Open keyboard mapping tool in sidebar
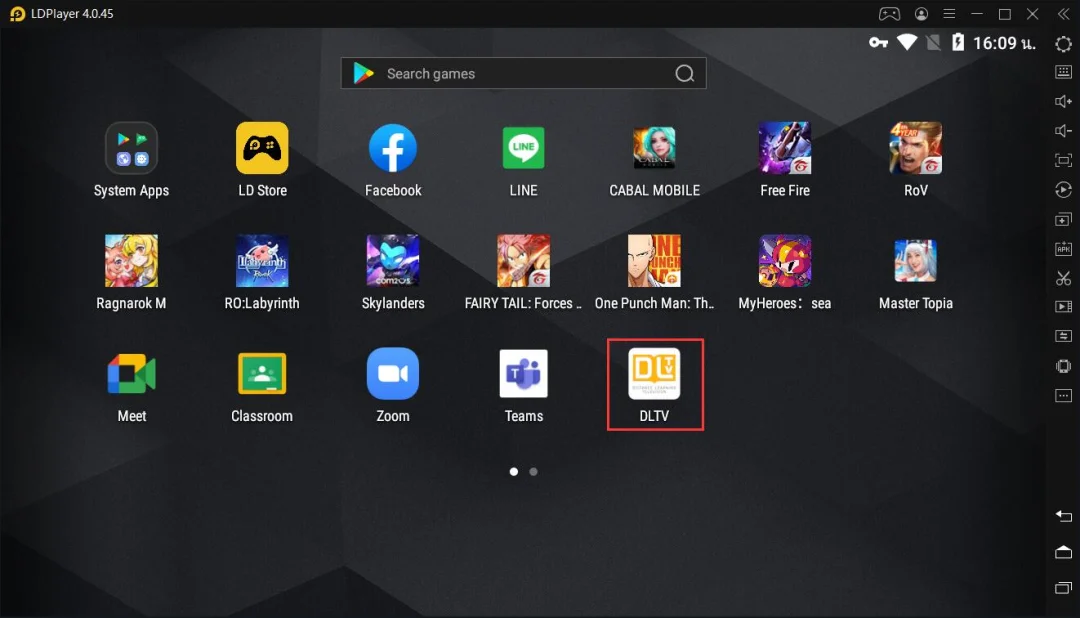 point(1063,72)
